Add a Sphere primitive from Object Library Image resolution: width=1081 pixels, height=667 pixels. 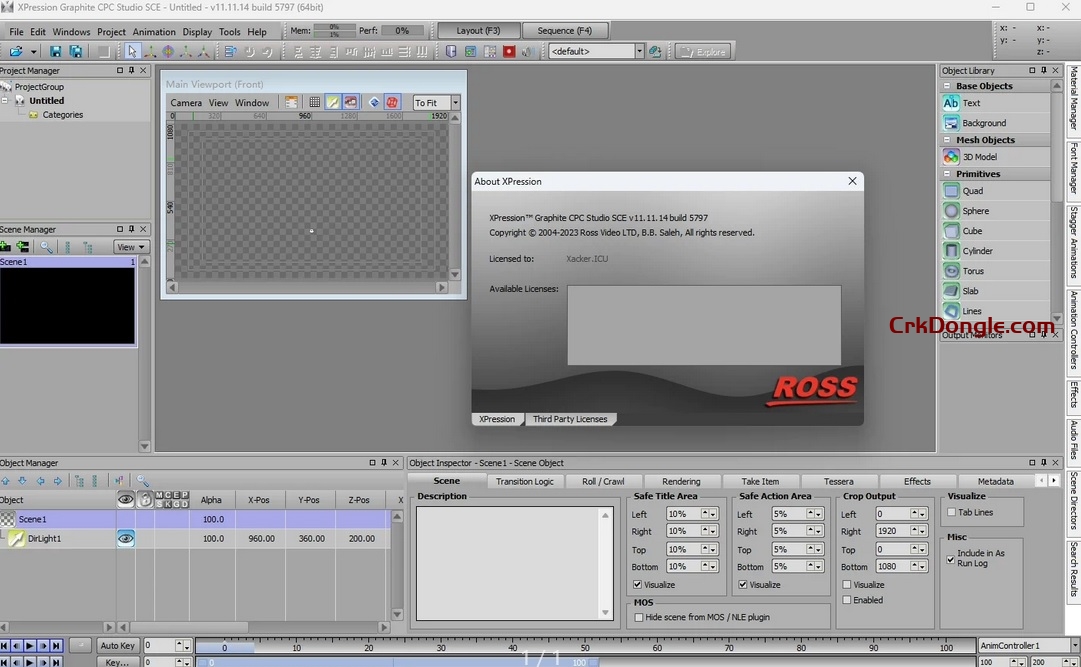tap(970, 210)
